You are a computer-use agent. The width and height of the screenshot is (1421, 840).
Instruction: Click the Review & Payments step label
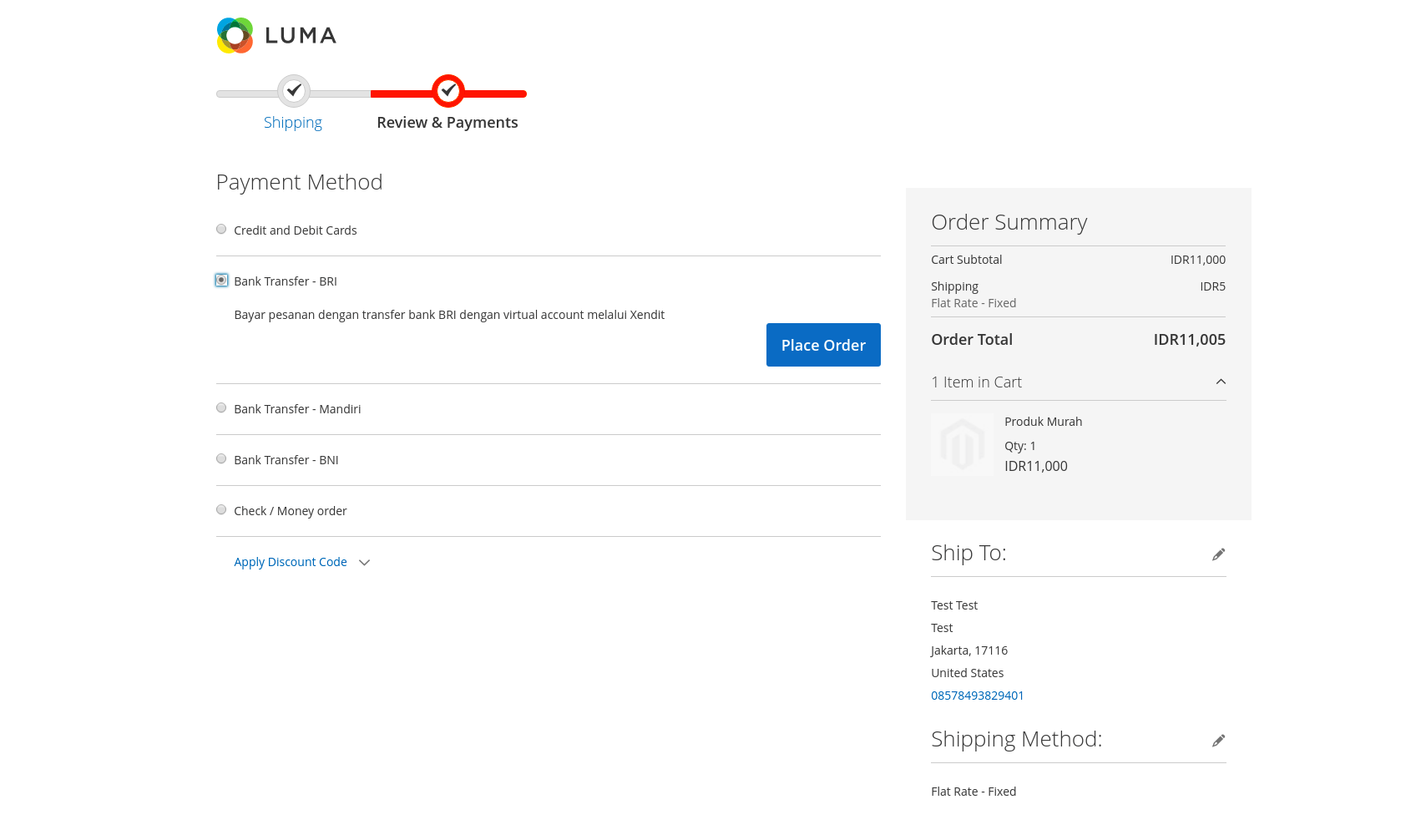point(448,122)
